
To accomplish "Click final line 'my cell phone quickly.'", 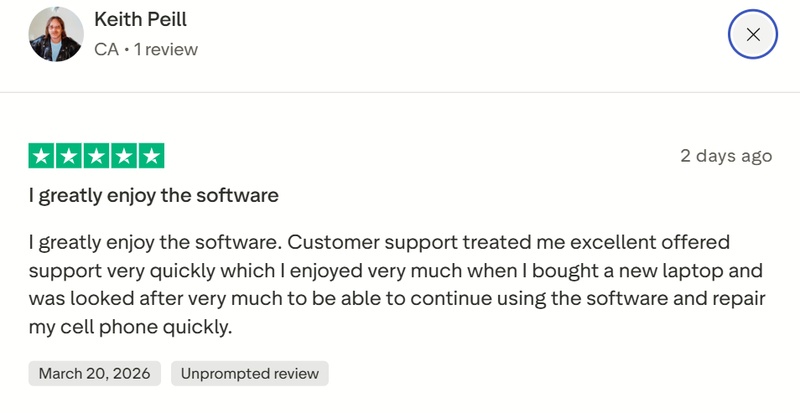I will pyautogui.click(x=130, y=327).
